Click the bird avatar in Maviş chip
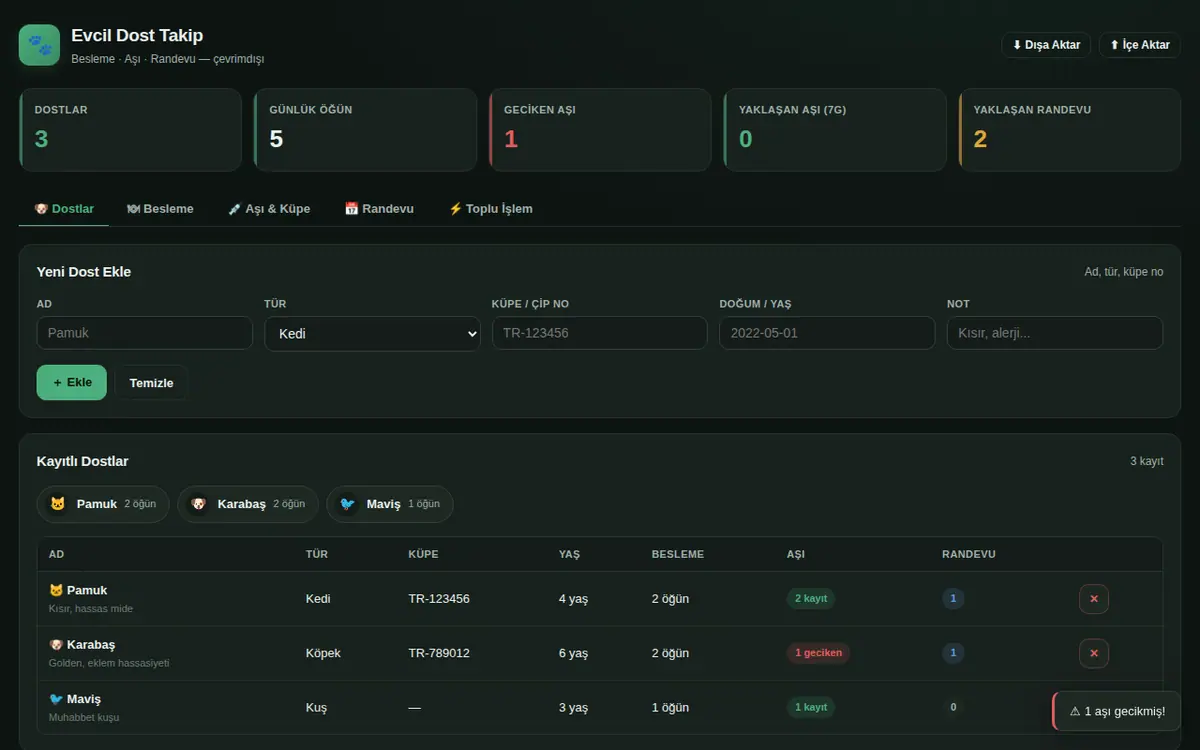This screenshot has height=750, width=1200. 348,504
